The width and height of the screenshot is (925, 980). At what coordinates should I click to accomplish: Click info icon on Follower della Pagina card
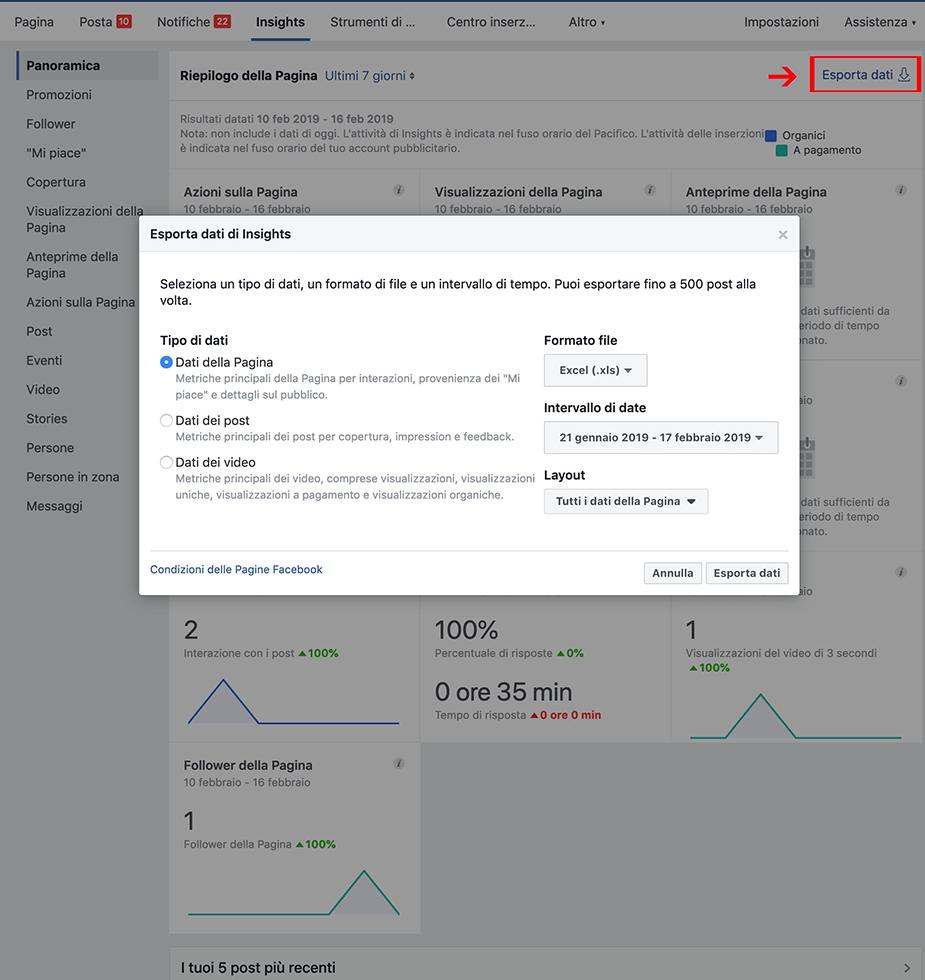pos(399,763)
